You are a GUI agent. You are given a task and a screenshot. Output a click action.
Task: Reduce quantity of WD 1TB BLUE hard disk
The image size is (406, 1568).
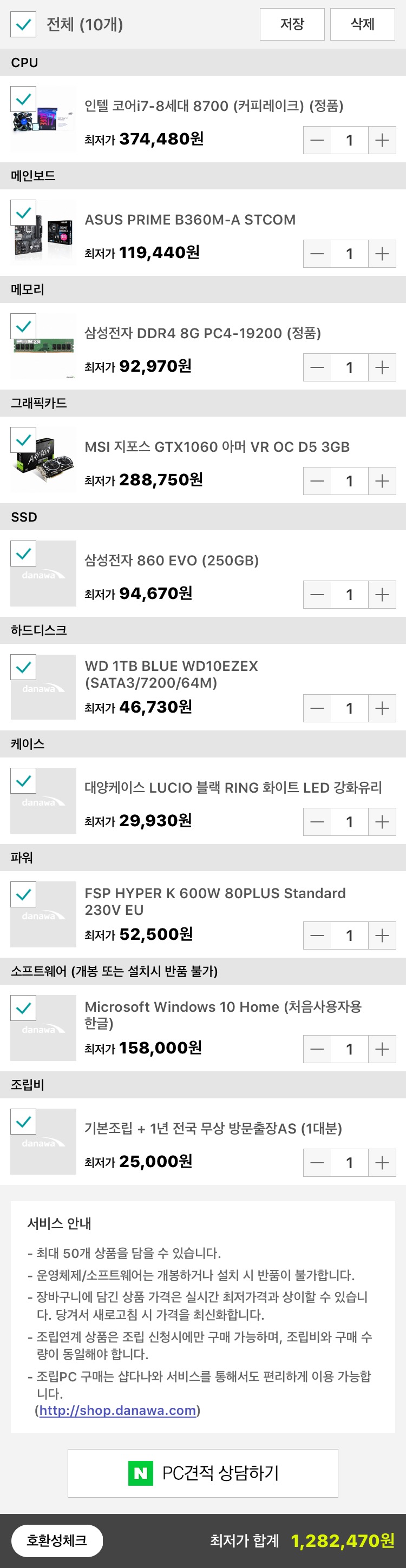[x=317, y=709]
